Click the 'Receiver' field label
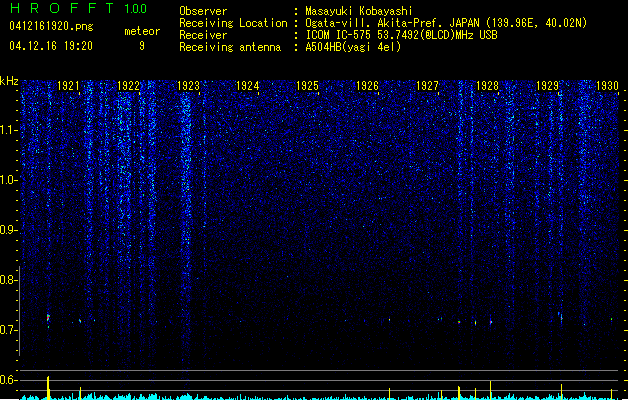Screen dimensions: 629x400 203,35
